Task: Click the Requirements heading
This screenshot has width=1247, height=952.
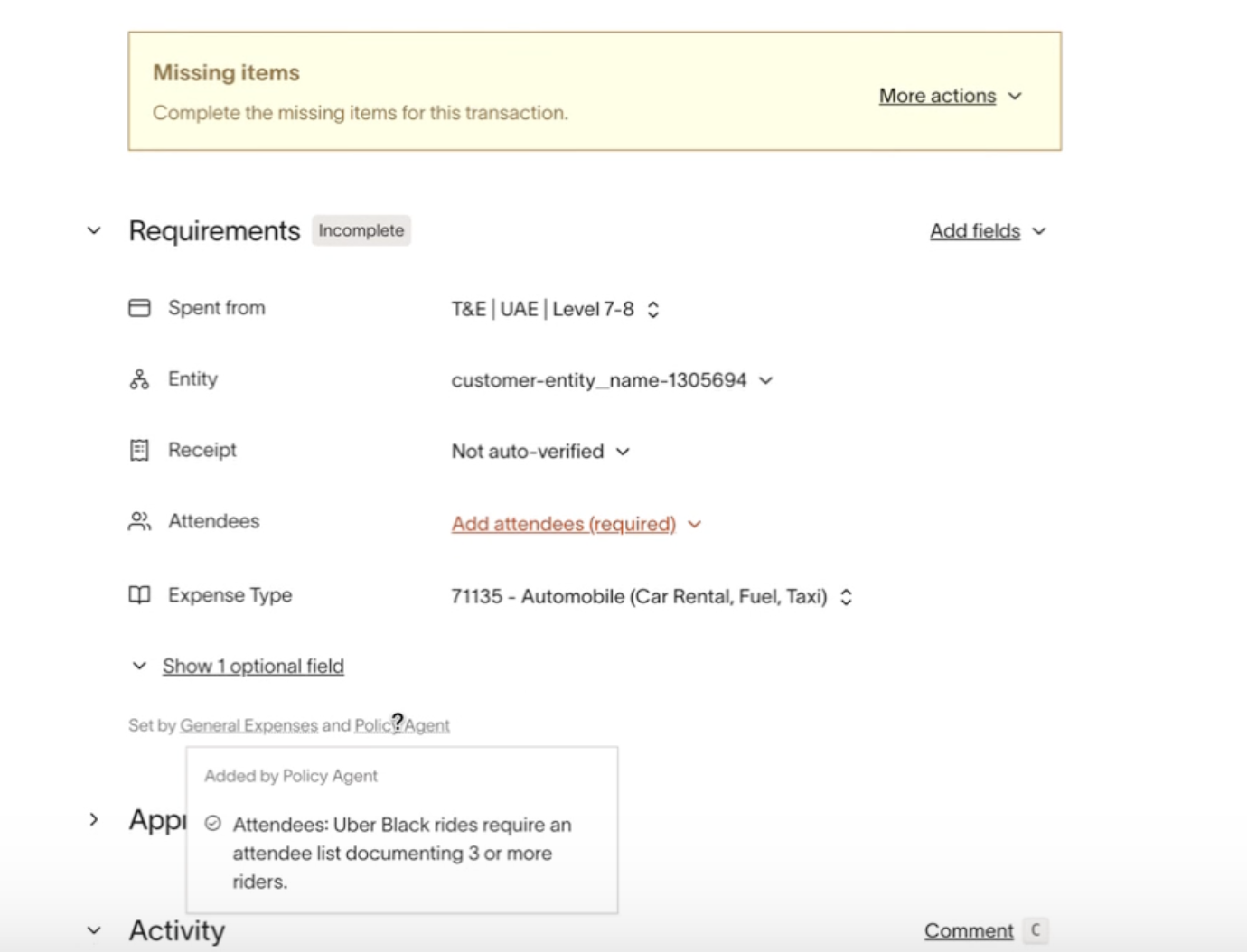Action: pos(214,230)
